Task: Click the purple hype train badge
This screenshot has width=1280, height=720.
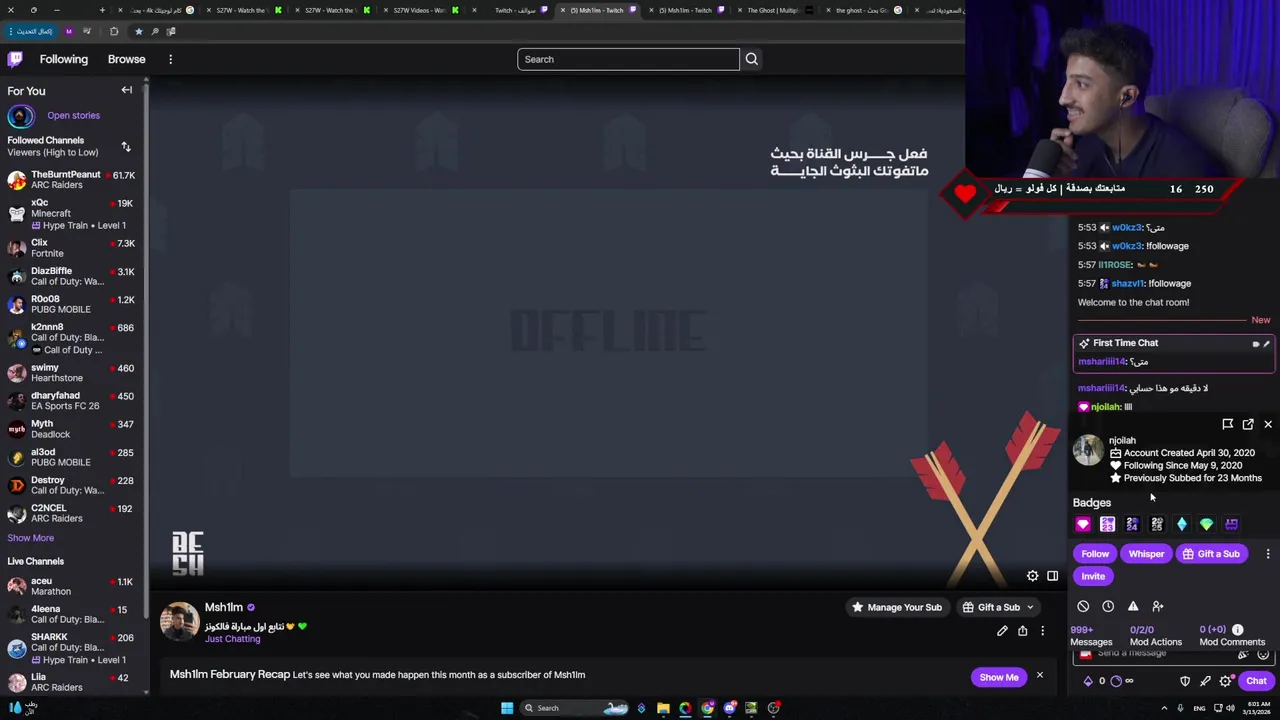Action: 1231,524
